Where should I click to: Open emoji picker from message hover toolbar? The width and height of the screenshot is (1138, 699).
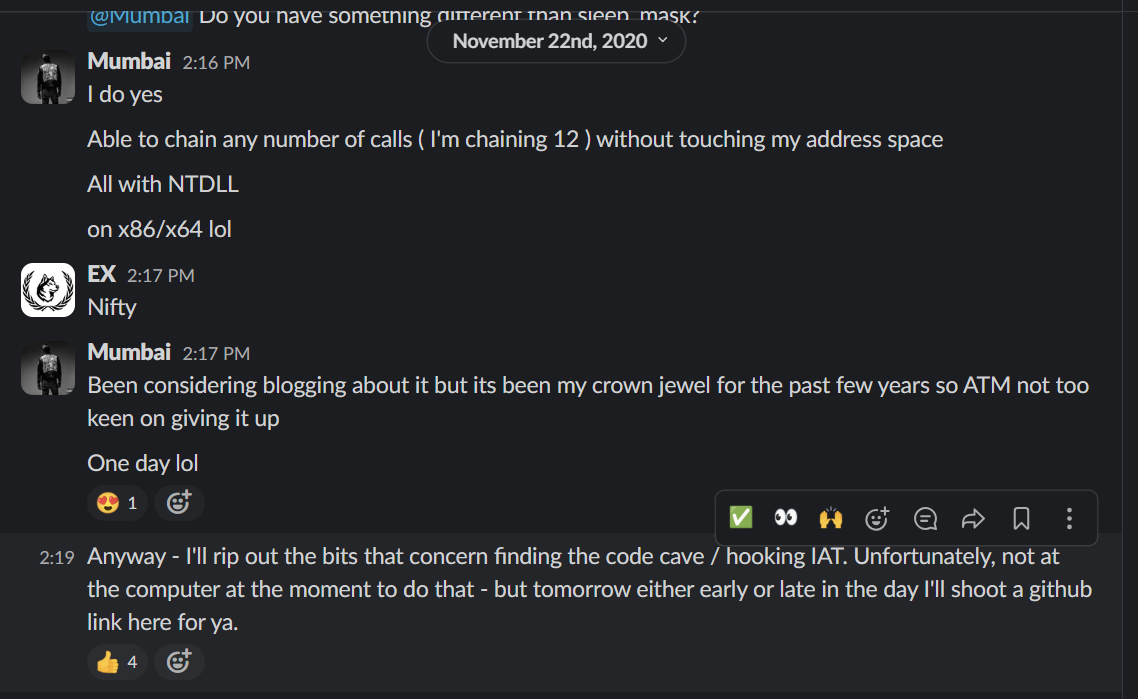tap(877, 518)
